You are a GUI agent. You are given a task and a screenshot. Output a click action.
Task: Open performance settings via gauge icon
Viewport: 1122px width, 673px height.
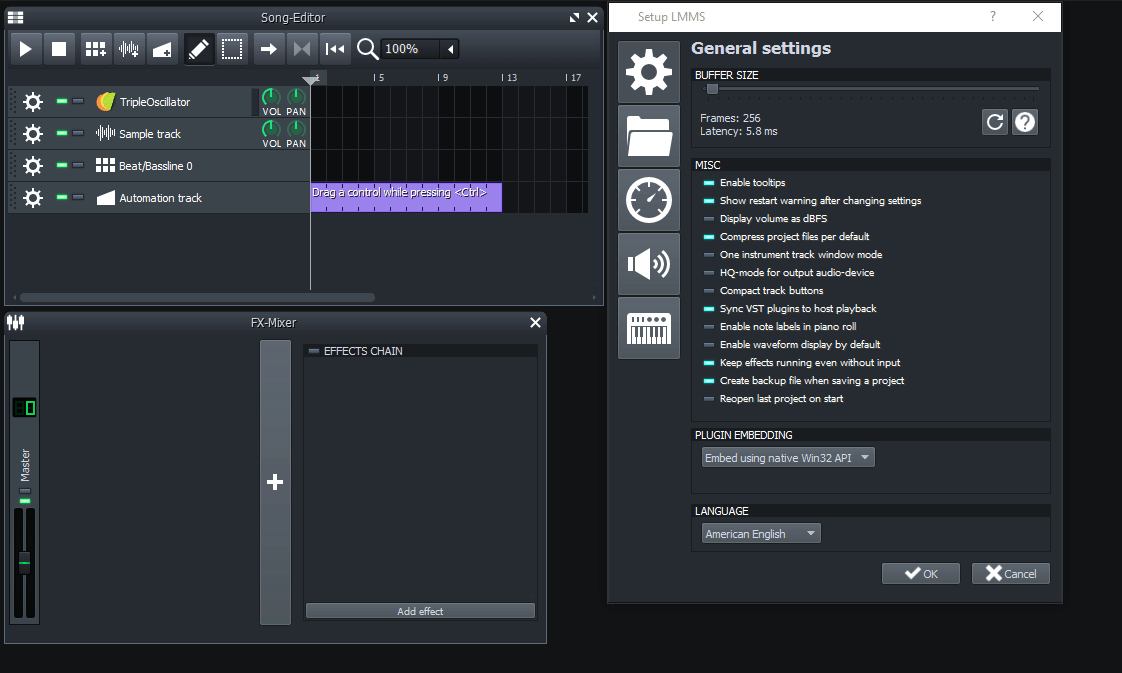point(648,199)
